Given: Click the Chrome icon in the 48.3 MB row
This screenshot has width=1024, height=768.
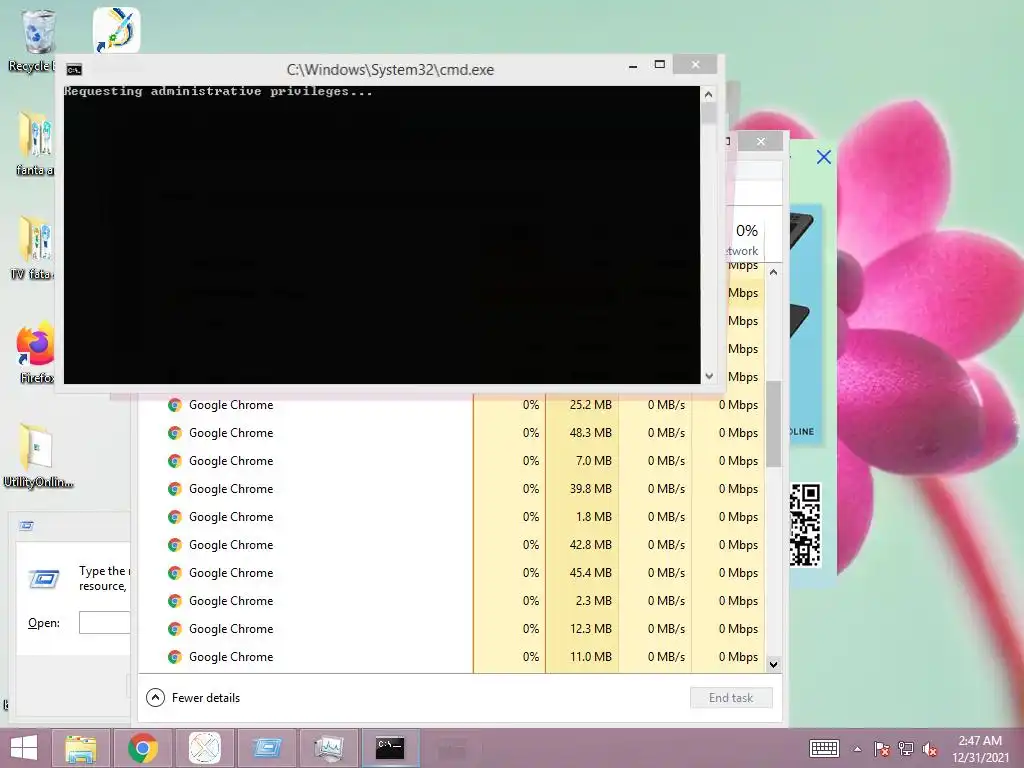Looking at the screenshot, I should [174, 433].
